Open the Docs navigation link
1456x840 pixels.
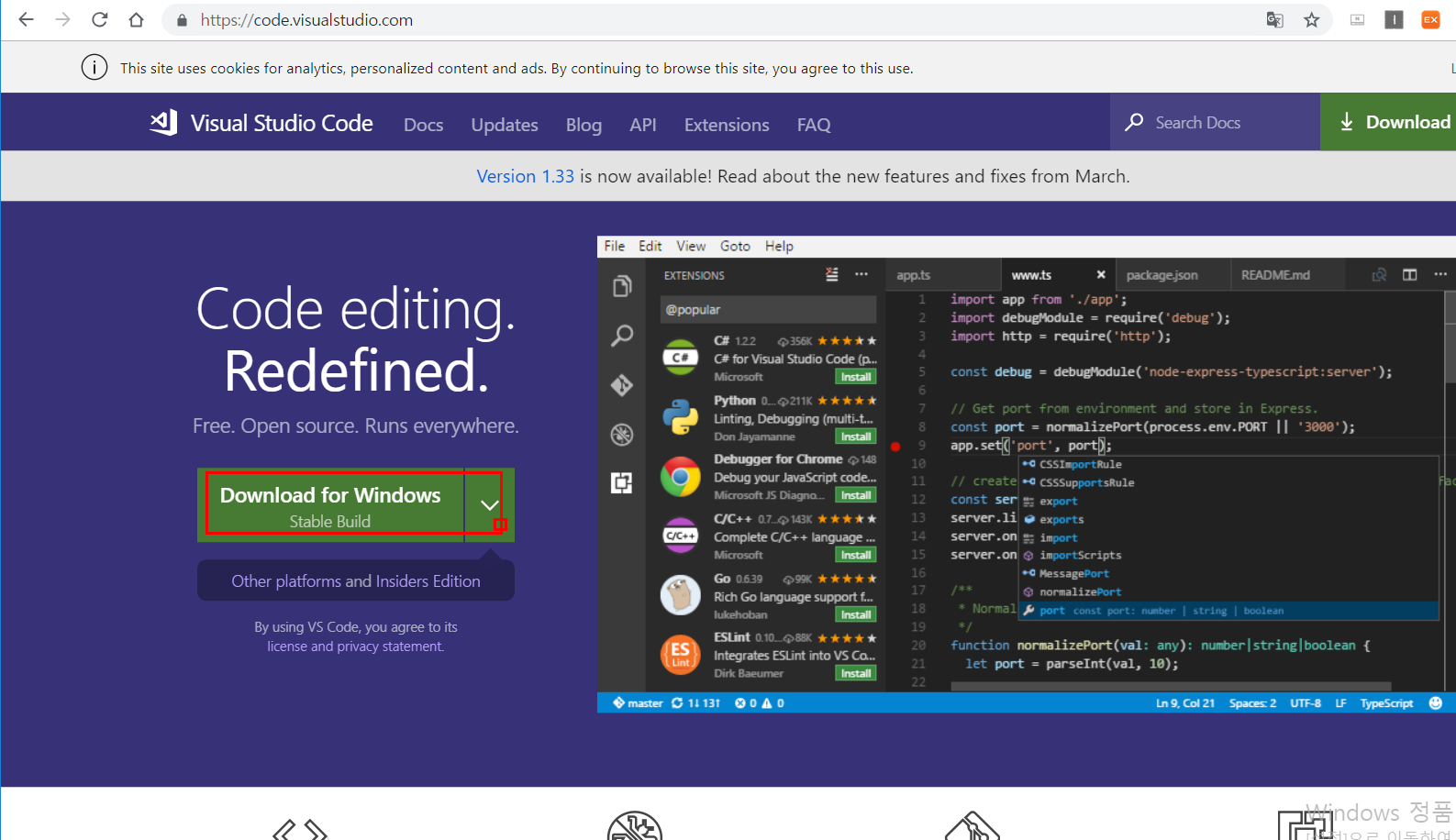pyautogui.click(x=423, y=125)
